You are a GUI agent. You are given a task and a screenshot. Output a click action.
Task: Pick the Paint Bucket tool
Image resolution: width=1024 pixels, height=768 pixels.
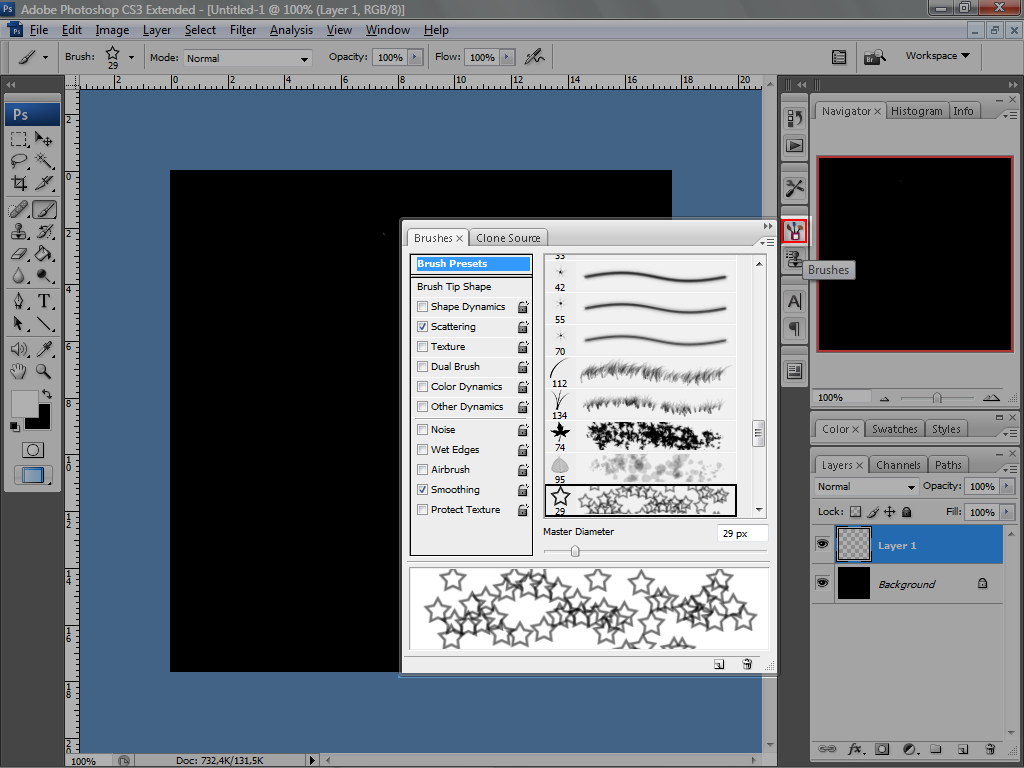pyautogui.click(x=44, y=253)
